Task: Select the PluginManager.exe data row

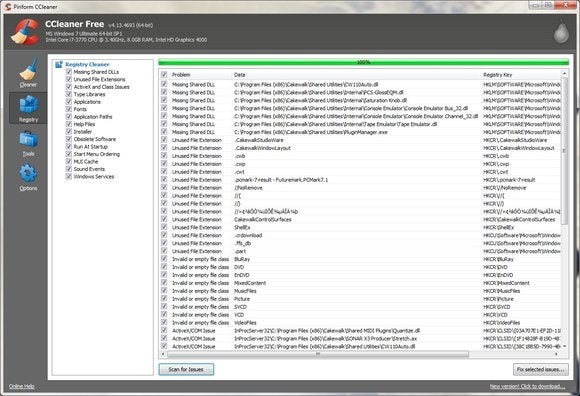Action: 360,132
